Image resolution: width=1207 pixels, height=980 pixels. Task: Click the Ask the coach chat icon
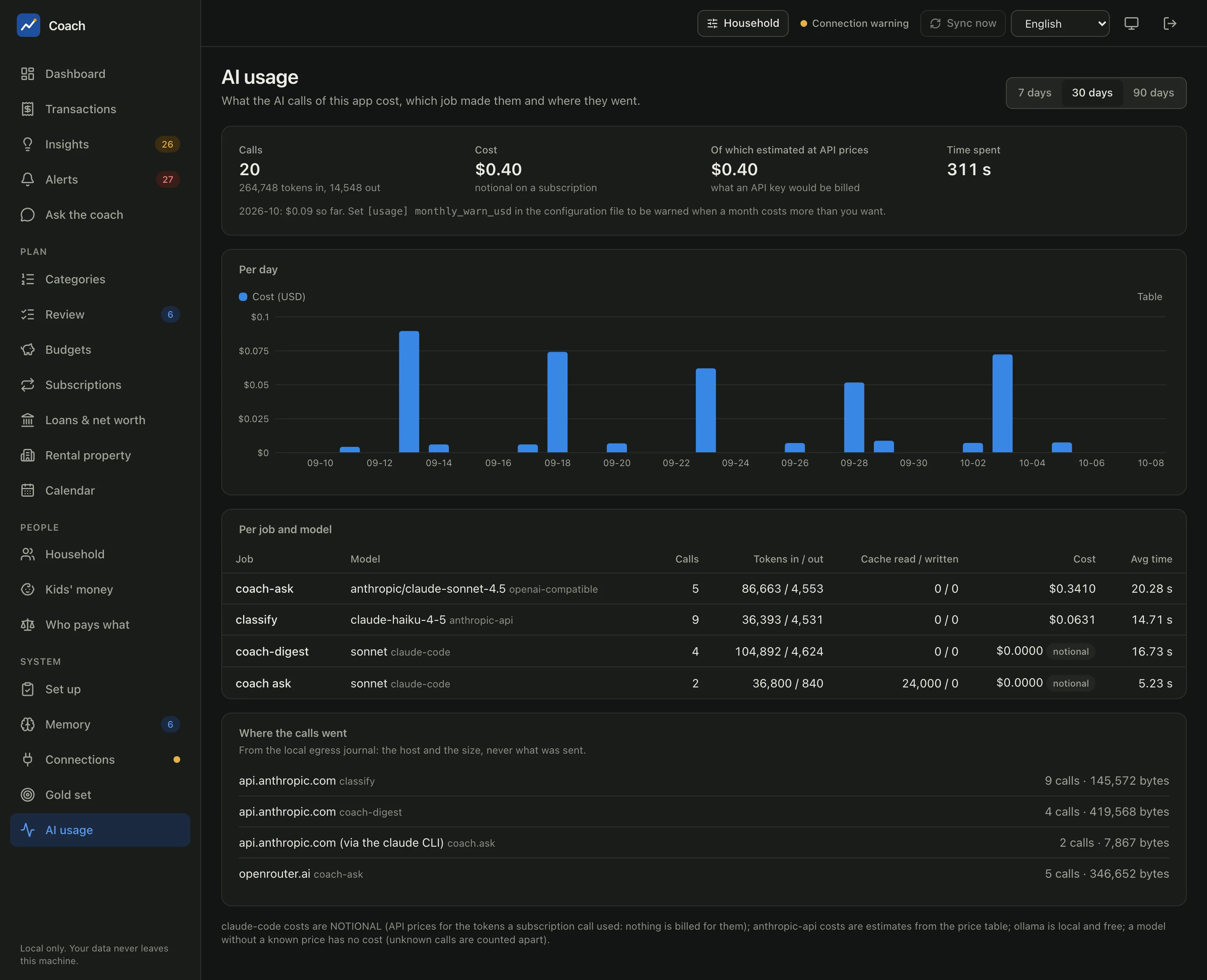[x=28, y=215]
